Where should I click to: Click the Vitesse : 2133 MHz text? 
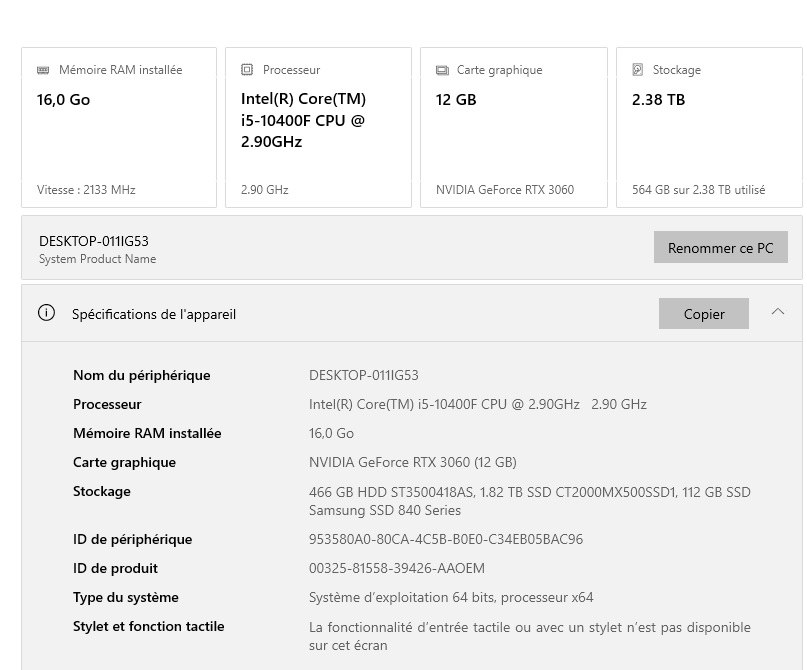tap(86, 190)
